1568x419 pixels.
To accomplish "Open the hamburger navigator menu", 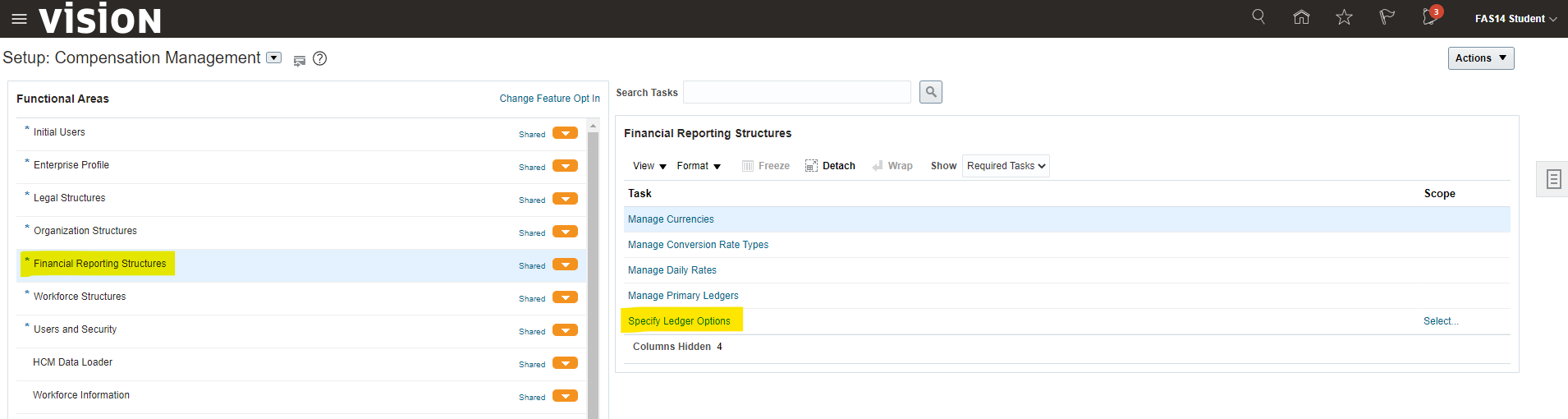I will 19,19.
